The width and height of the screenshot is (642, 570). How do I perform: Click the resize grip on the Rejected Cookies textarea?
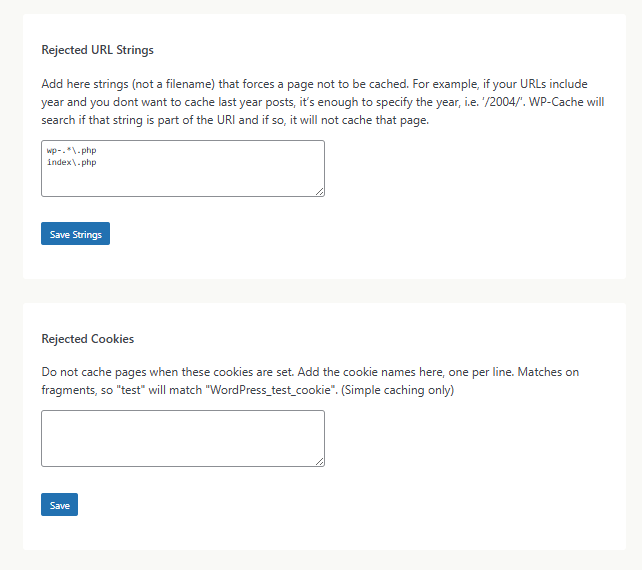319,461
